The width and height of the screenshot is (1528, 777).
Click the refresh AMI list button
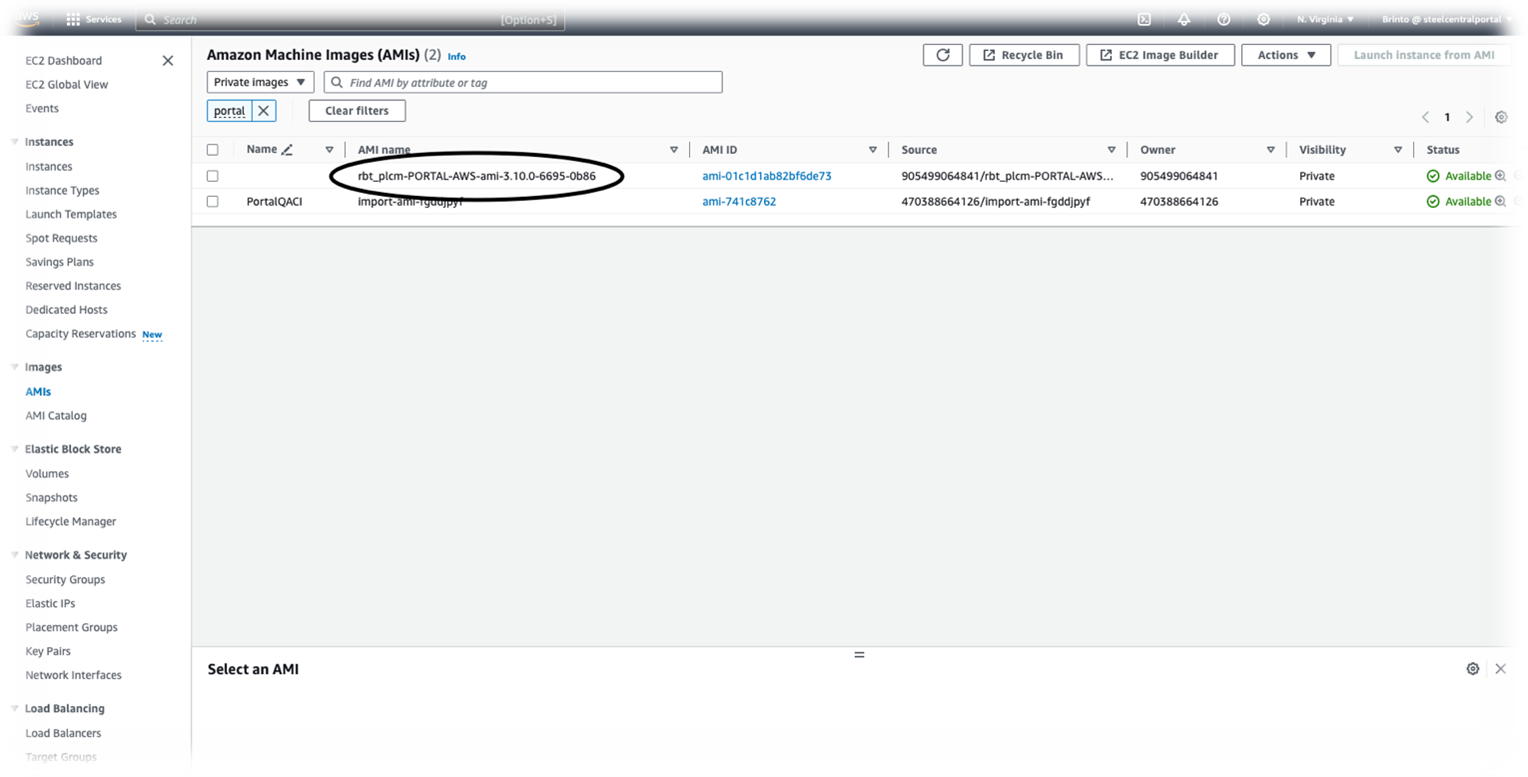tap(942, 55)
